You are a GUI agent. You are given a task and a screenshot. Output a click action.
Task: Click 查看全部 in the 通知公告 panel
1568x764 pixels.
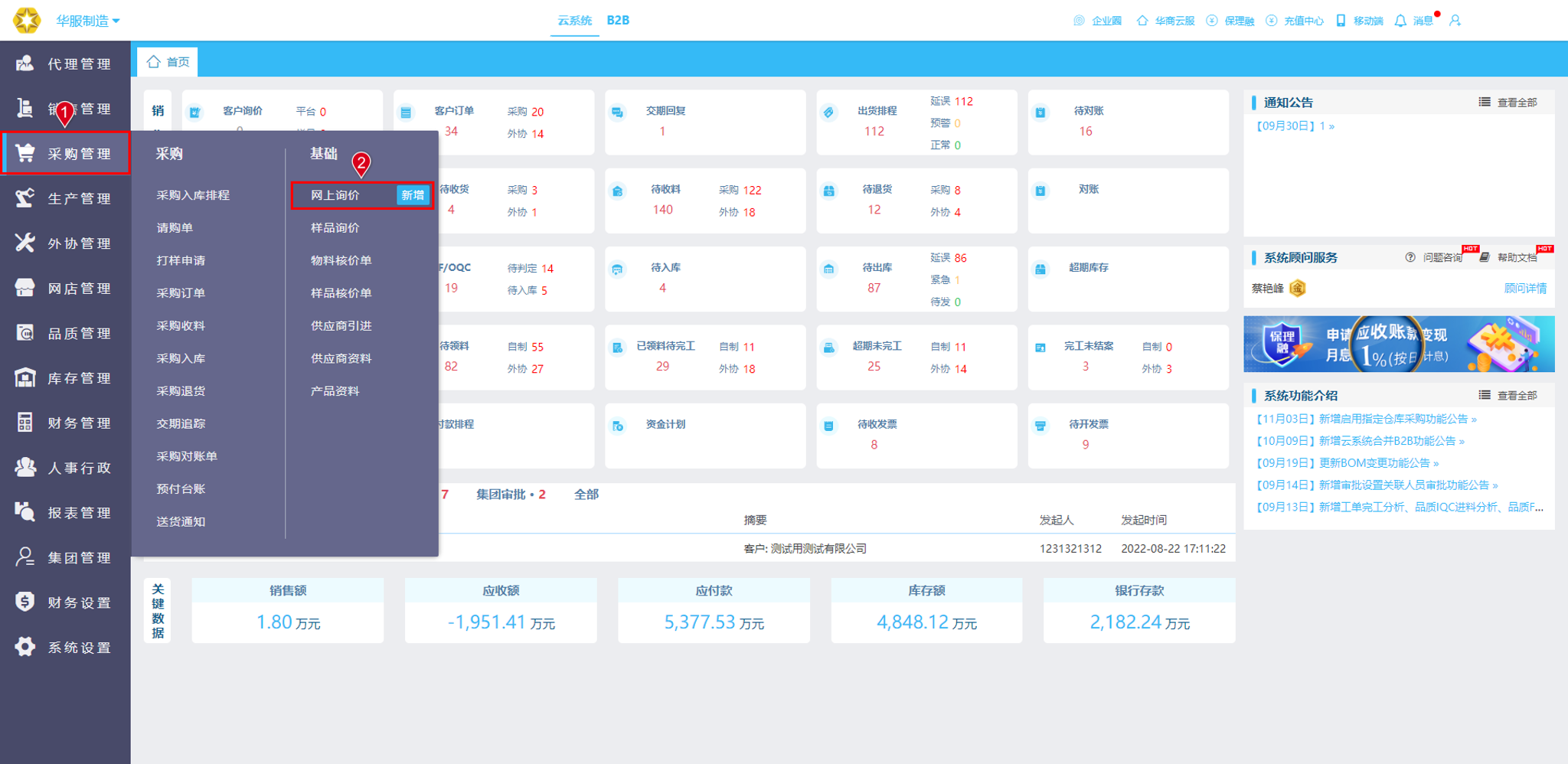1508,103
